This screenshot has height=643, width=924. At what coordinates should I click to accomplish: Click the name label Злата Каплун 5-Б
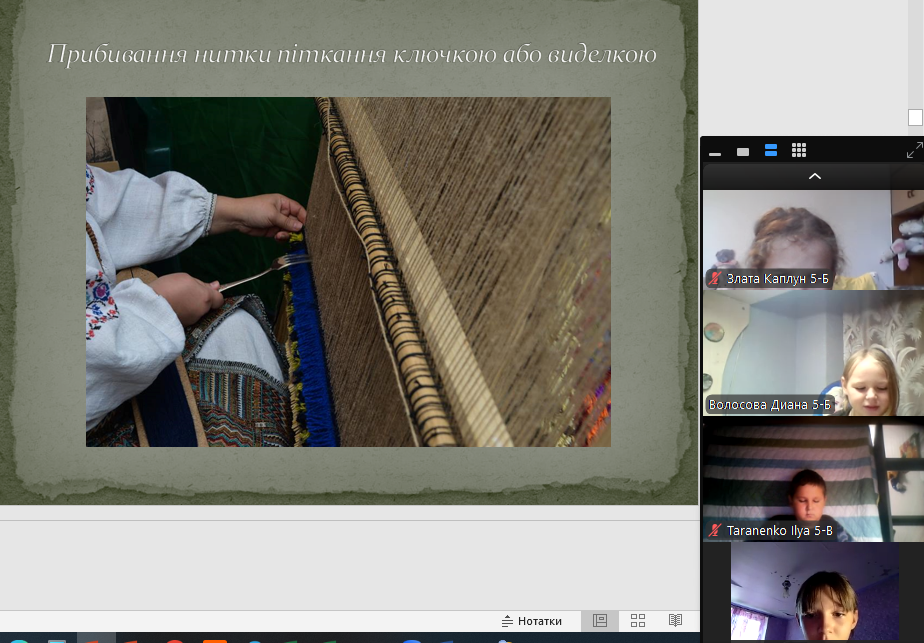777,278
